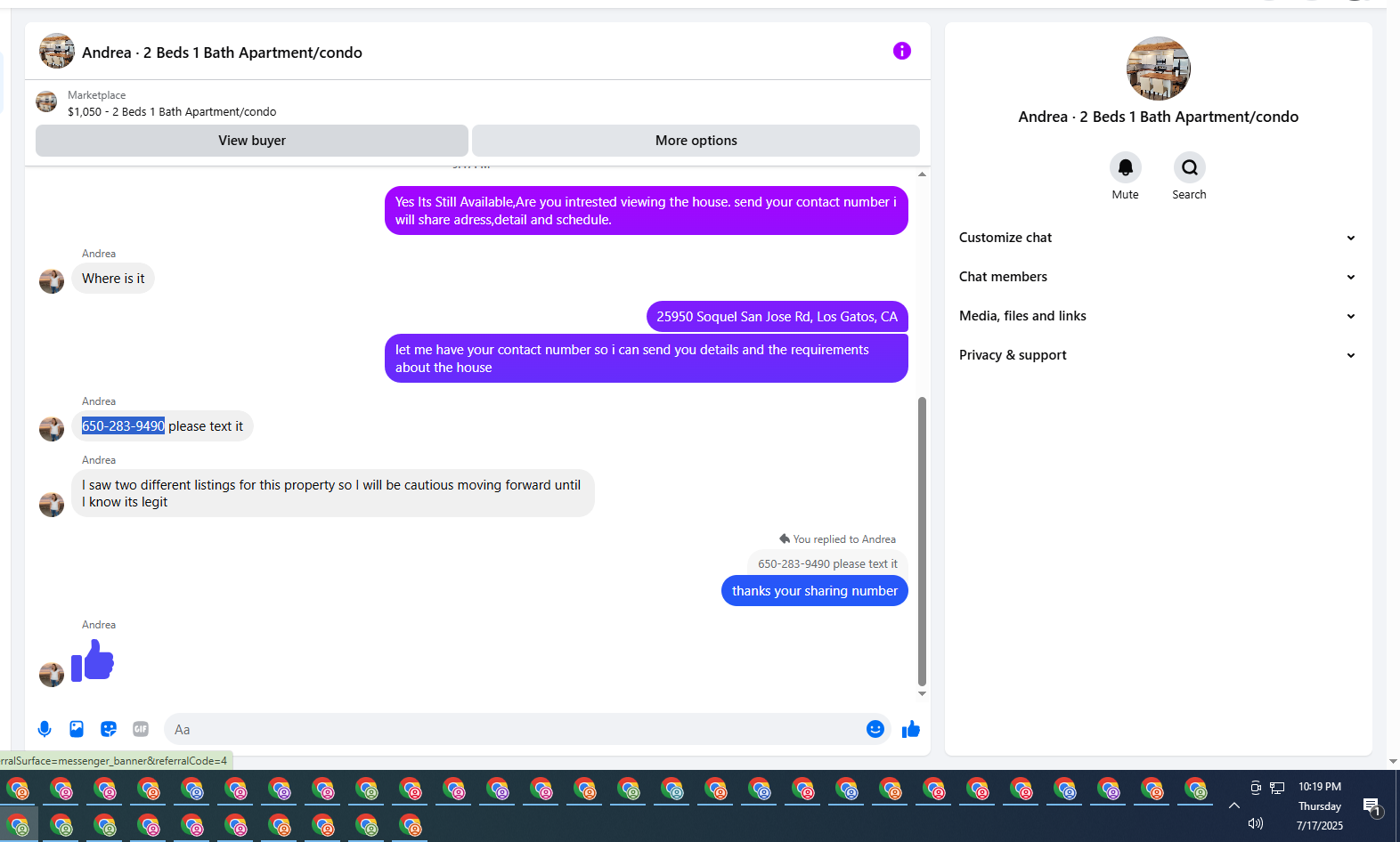Show hidden icons in the system tray
This screenshot has height=842, width=1400.
click(1234, 806)
